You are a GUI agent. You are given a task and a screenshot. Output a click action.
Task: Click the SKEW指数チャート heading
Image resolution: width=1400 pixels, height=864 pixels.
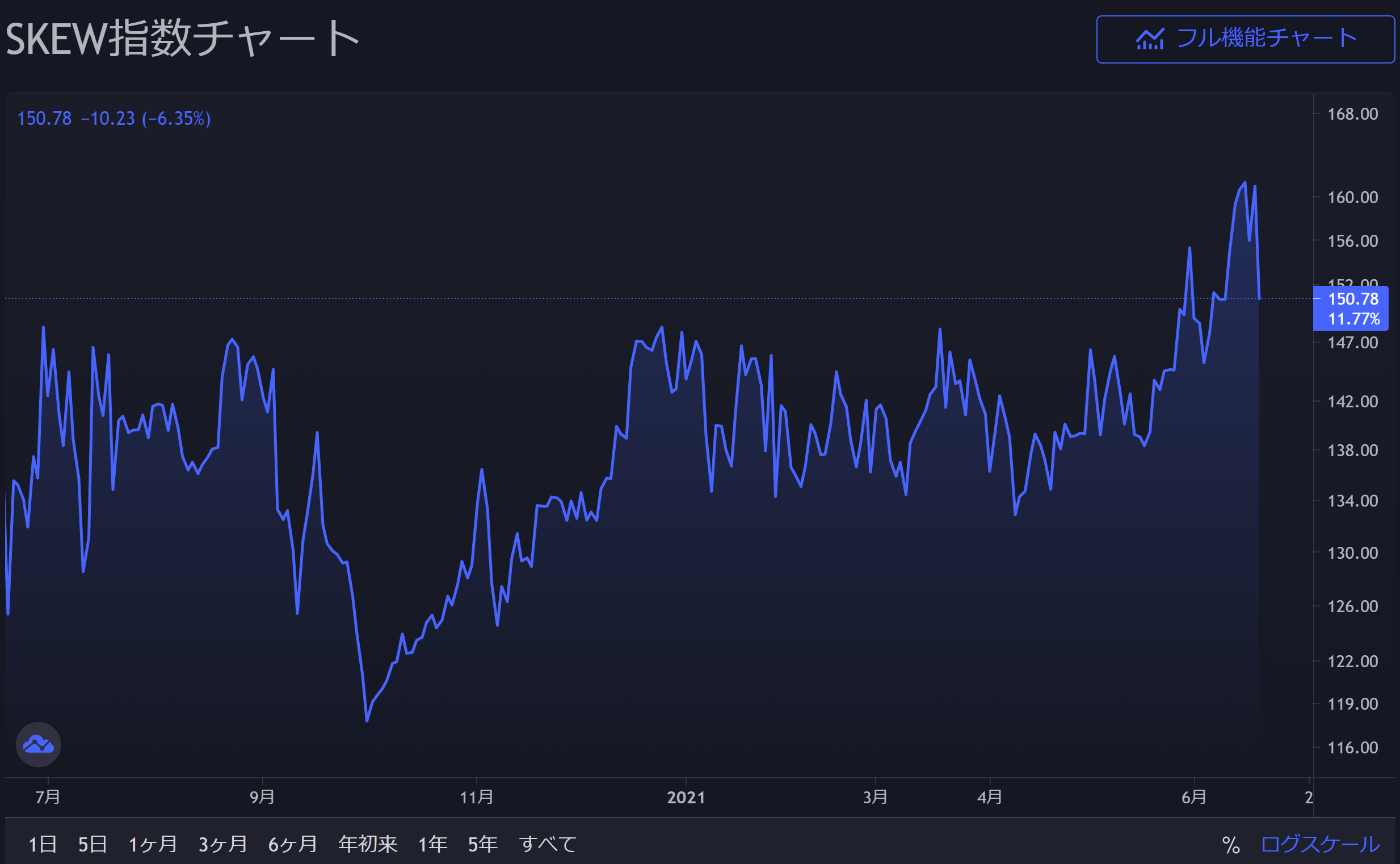[x=182, y=38]
